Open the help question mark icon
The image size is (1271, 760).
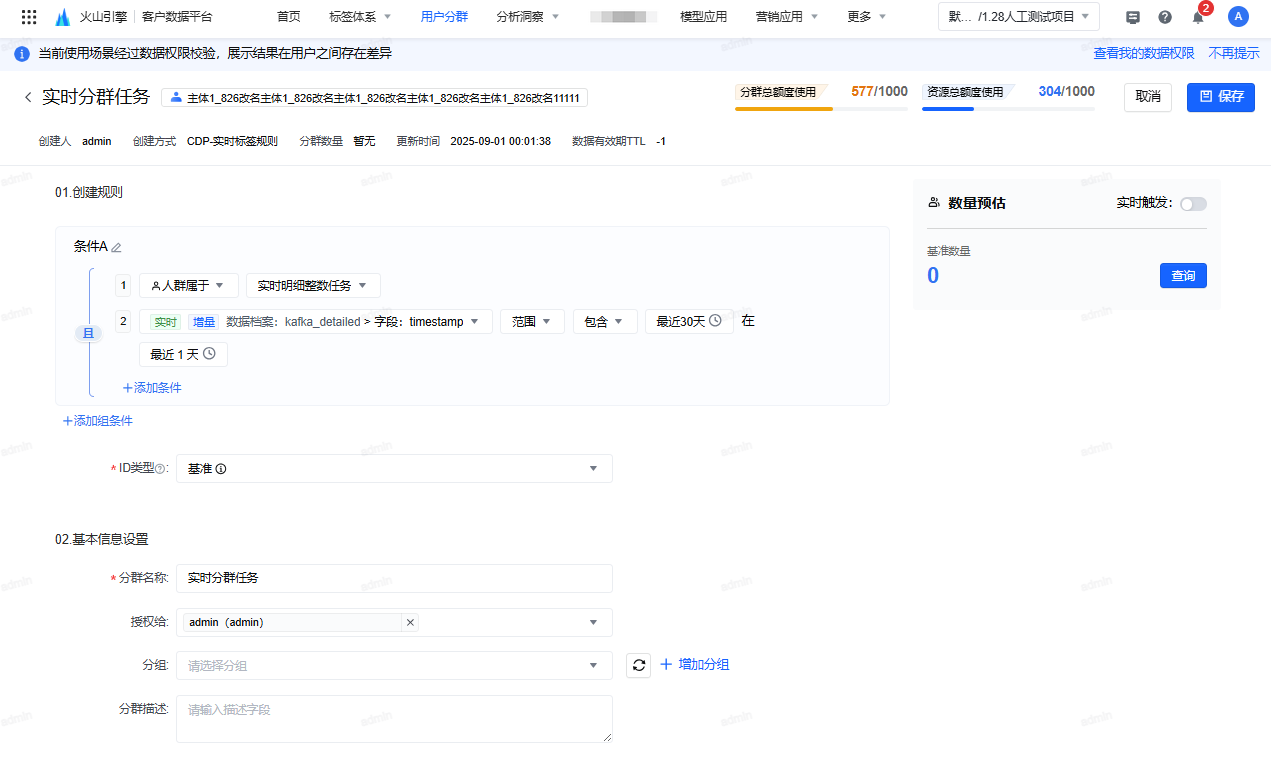point(1165,17)
